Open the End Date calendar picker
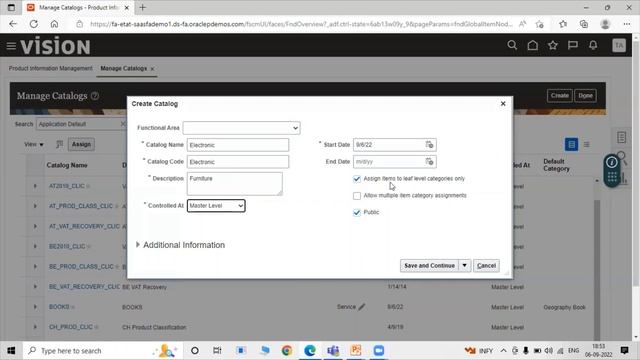This screenshot has width=640, height=360. tap(429, 162)
